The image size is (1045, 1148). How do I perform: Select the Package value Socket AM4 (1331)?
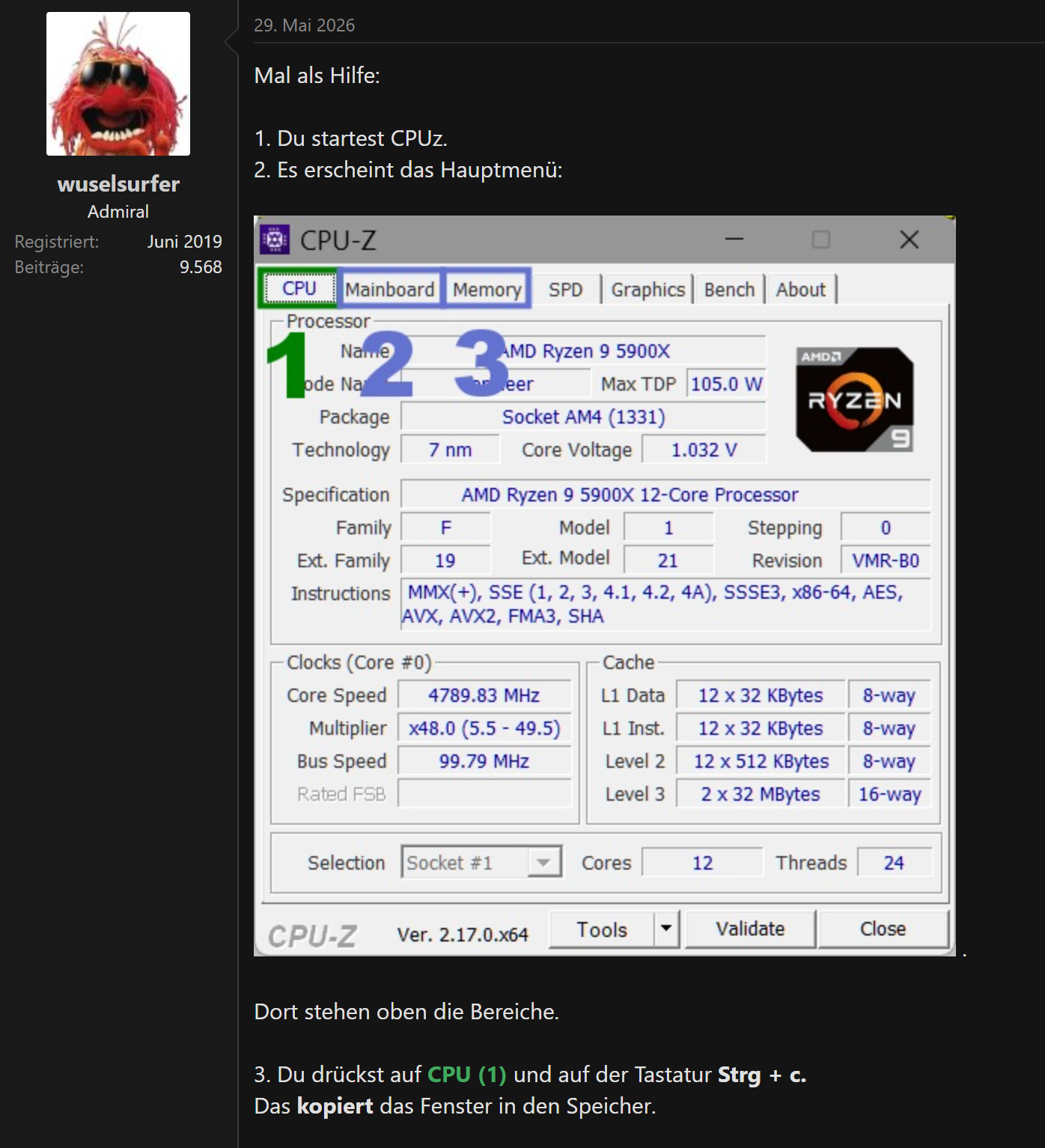click(x=584, y=417)
